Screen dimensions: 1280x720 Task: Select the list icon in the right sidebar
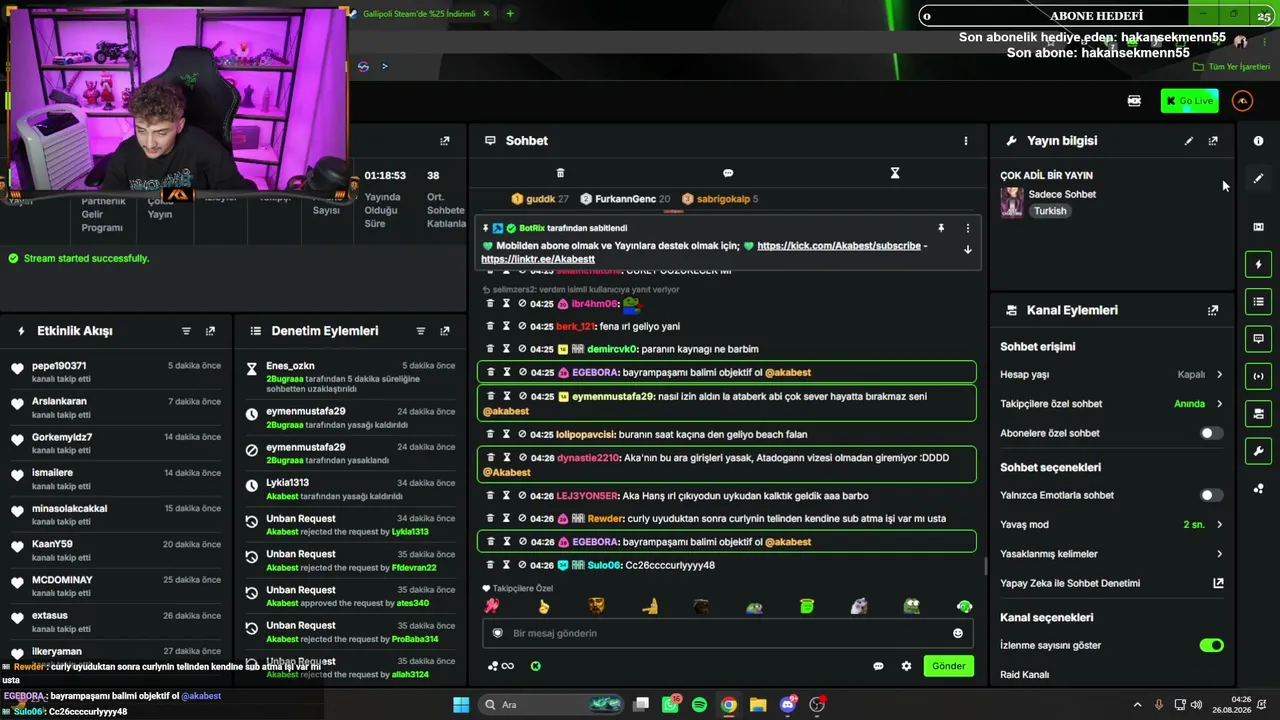coord(1258,302)
